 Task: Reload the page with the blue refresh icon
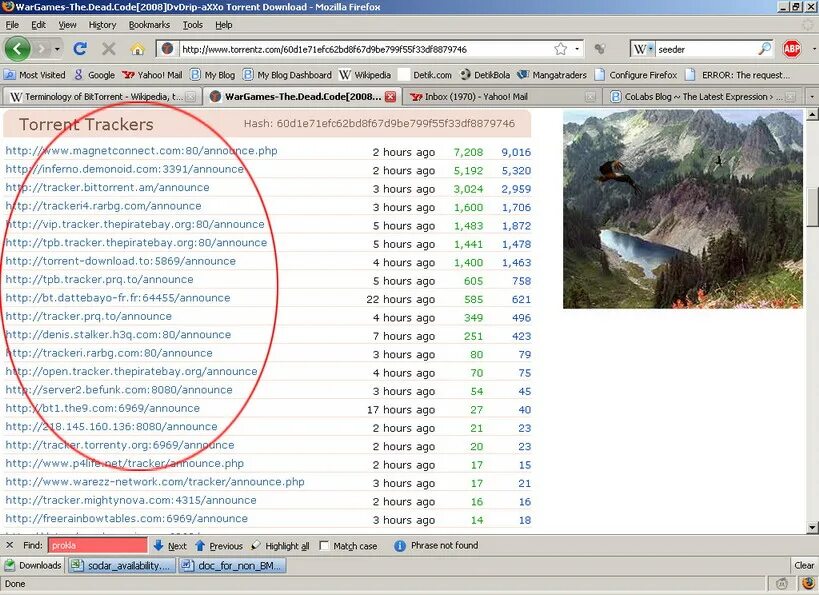click(x=80, y=49)
